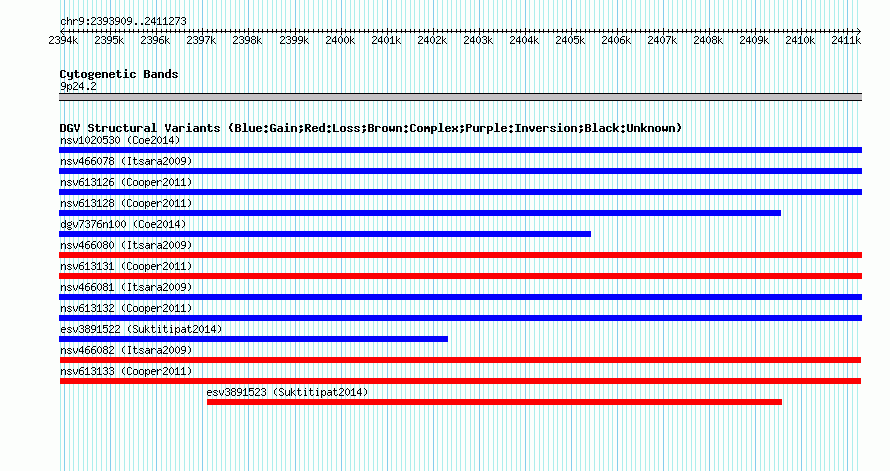Click the 2403k ruler position
Screen dimensions: 890x471
[x=478, y=40]
